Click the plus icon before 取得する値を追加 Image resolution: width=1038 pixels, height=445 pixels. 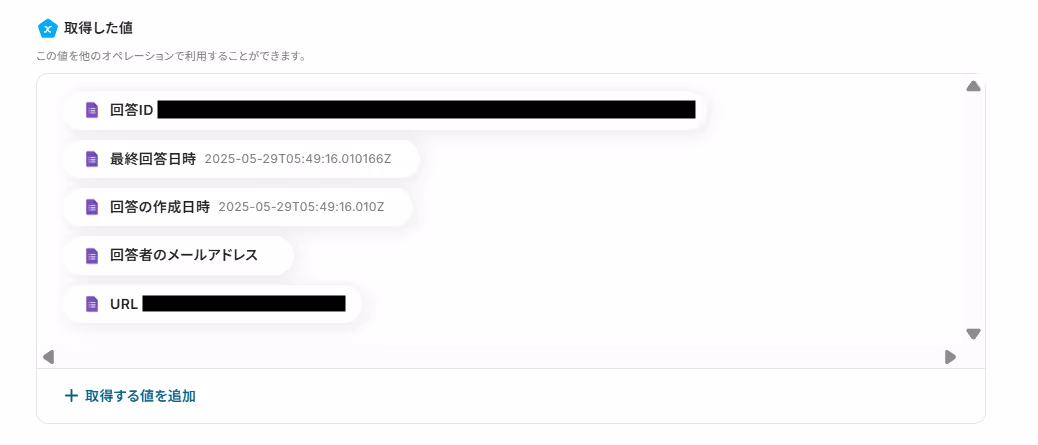click(x=71, y=396)
